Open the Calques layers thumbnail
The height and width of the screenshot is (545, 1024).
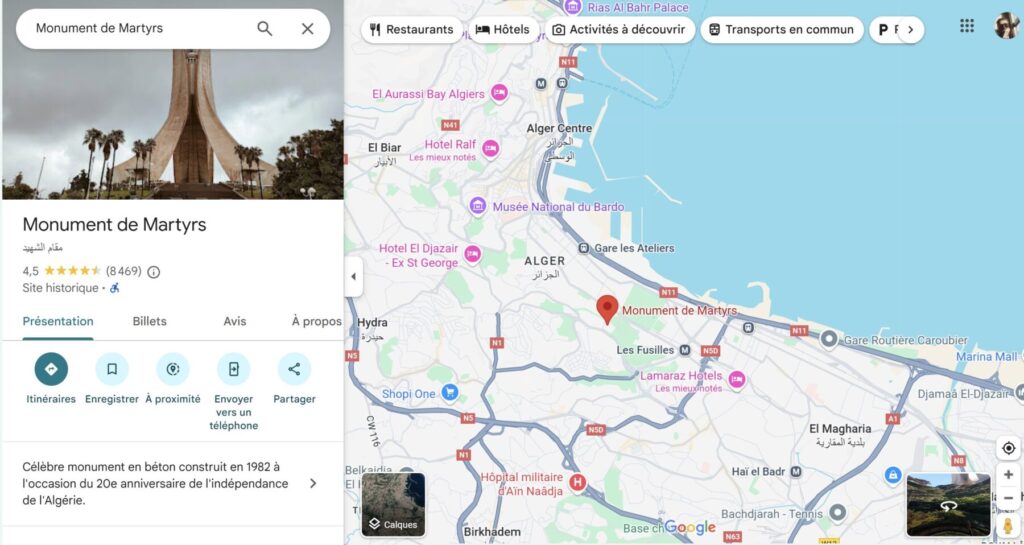pyautogui.click(x=393, y=505)
